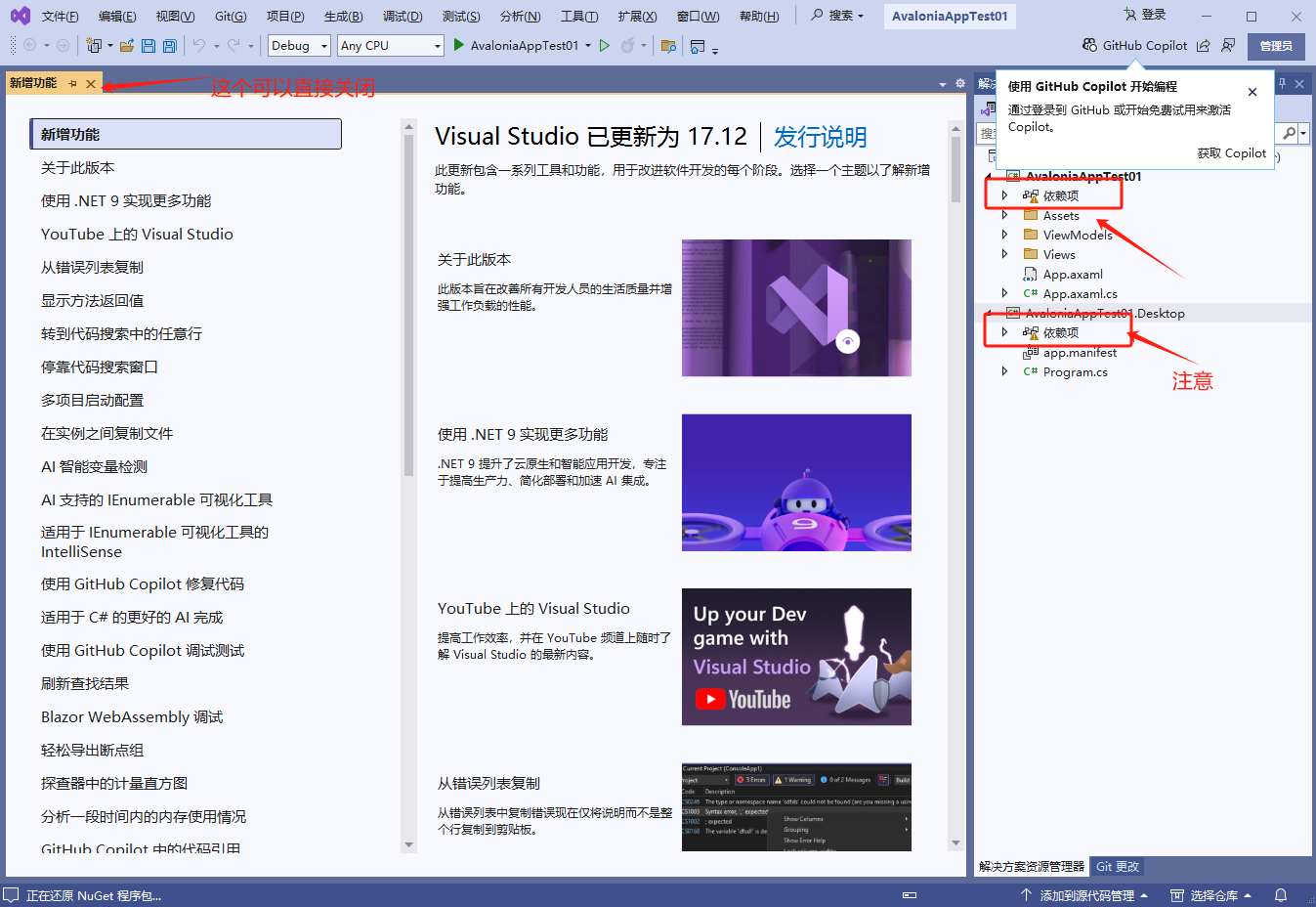The height and width of the screenshot is (907, 1316).
Task: Open the 文件(F) menu
Action: (x=61, y=16)
